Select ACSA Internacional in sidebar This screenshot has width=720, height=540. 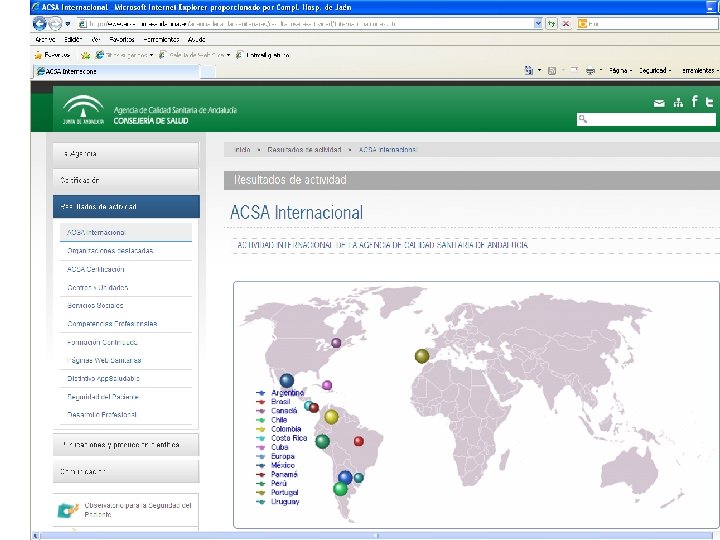click(126, 232)
